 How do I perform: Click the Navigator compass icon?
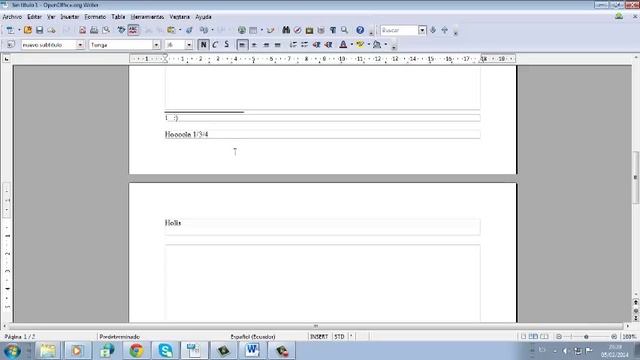[x=298, y=30]
